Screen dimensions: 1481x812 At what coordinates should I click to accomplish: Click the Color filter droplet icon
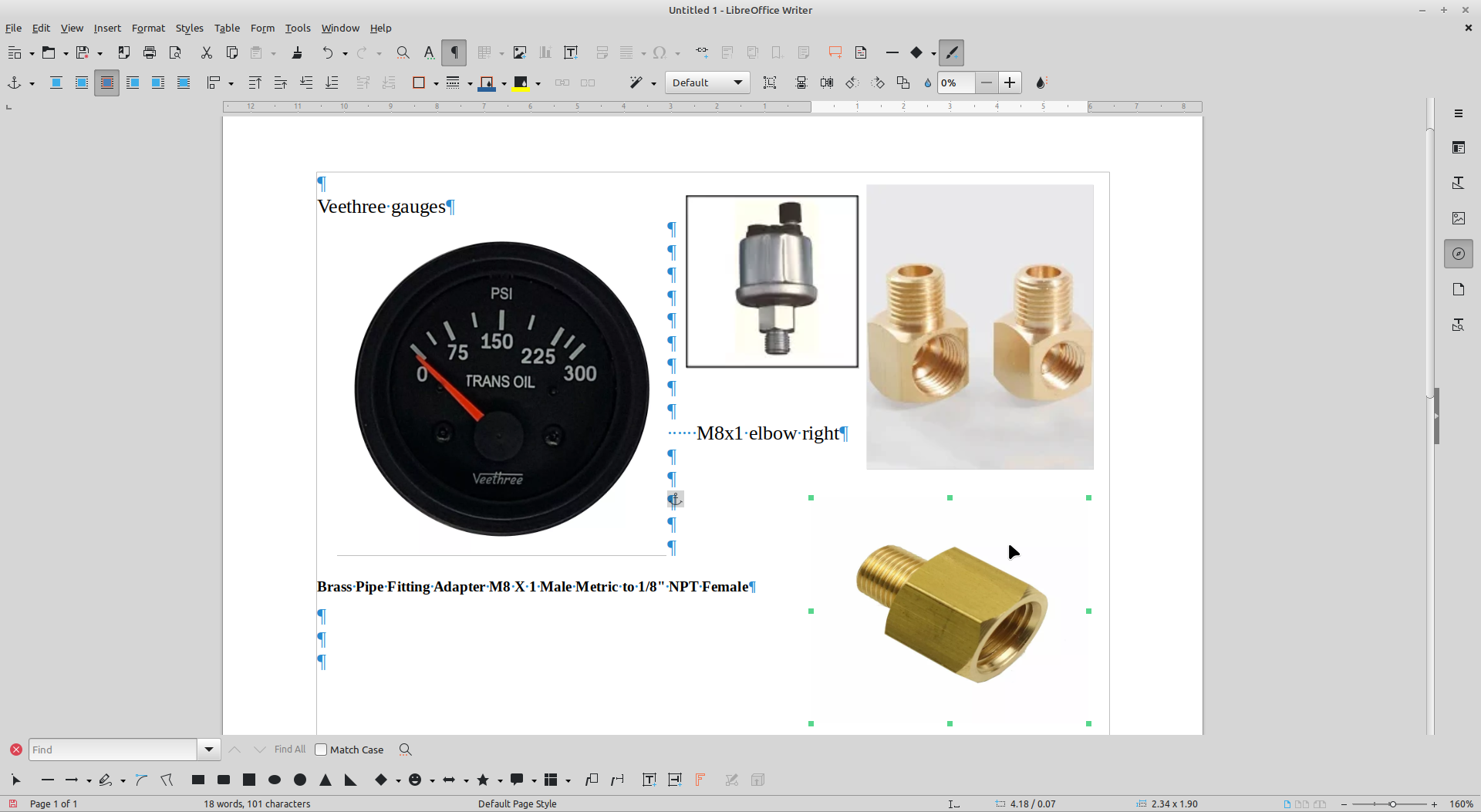[1041, 83]
